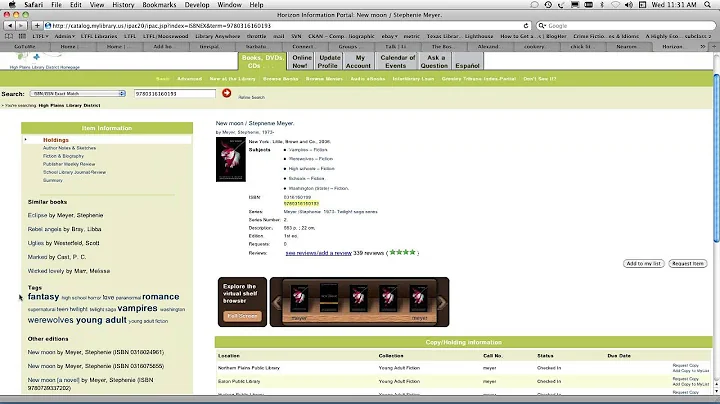This screenshot has height=404, width=720.
Task: Open the Top Sites grid icon
Action: pyautogui.click(x=22, y=36)
